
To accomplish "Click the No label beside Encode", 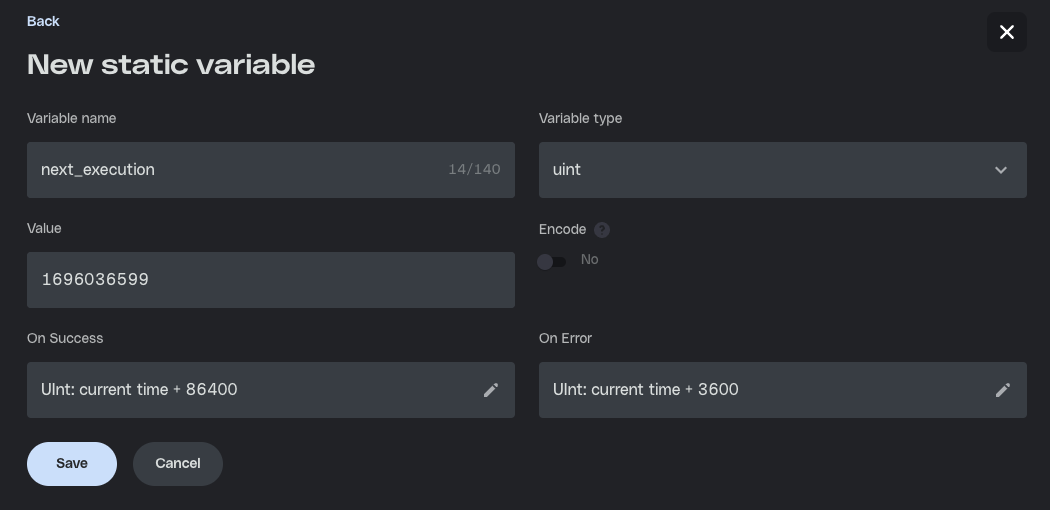I will 590,260.
